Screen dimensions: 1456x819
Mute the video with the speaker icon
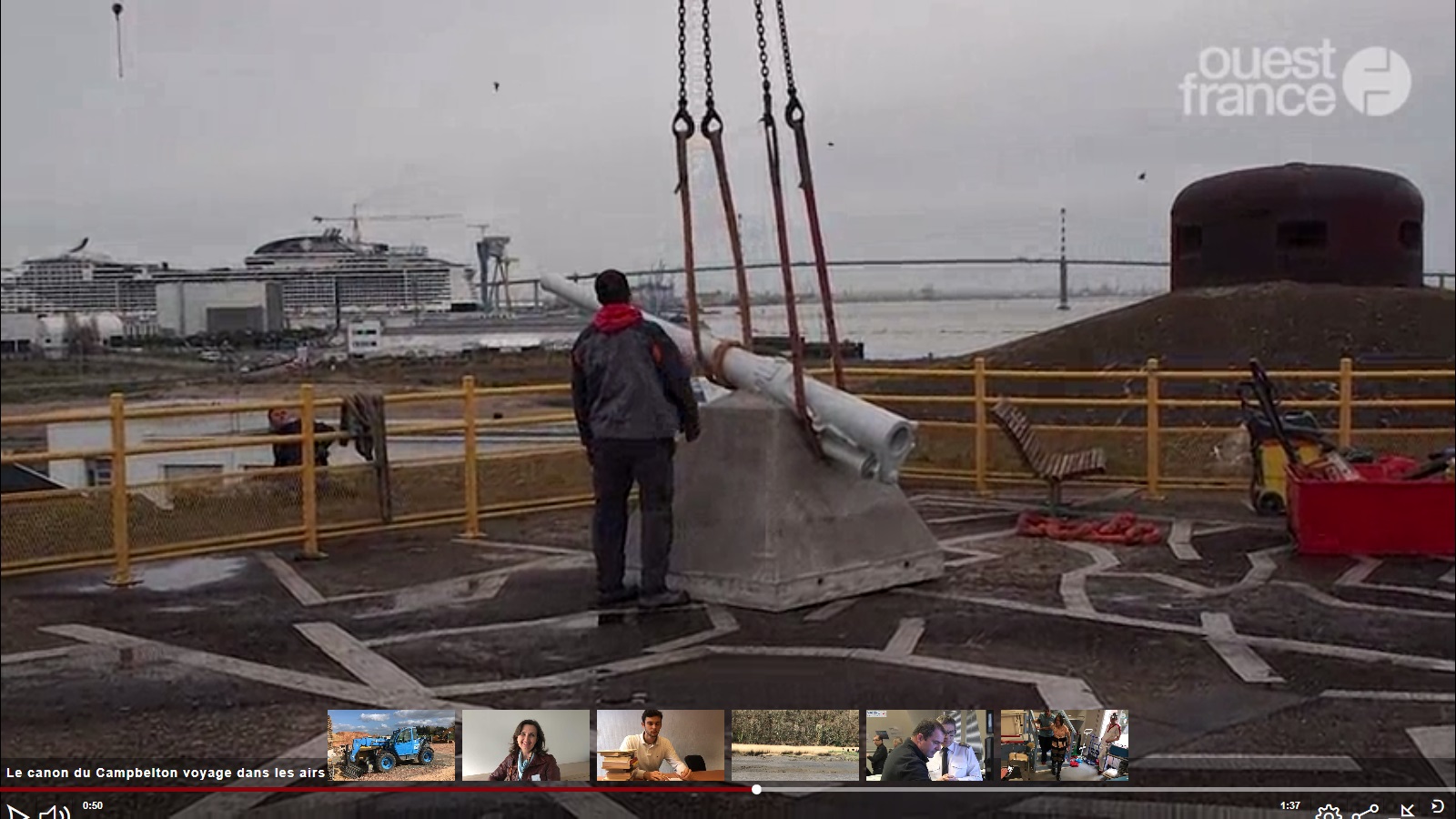point(55,812)
